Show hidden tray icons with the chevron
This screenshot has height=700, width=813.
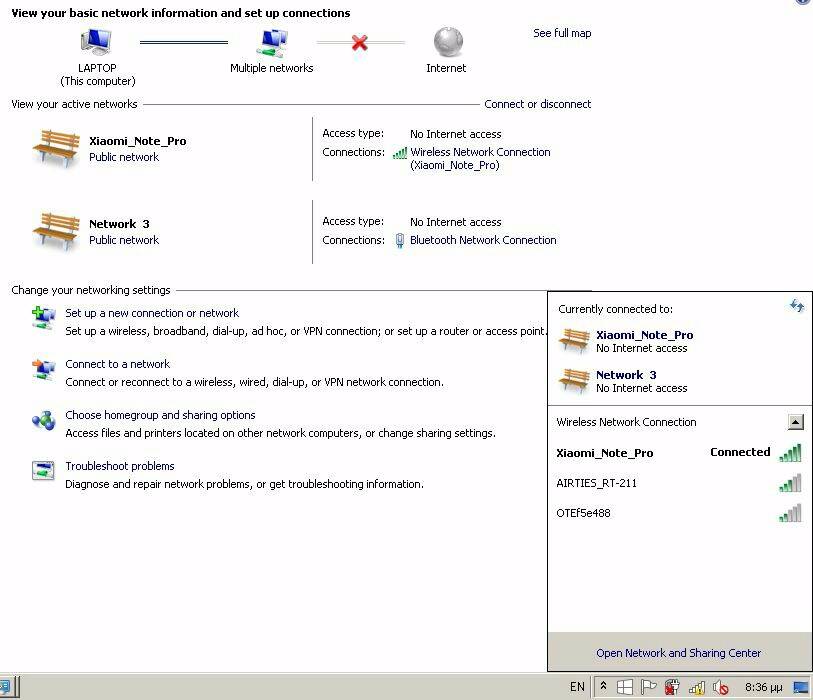(x=603, y=687)
